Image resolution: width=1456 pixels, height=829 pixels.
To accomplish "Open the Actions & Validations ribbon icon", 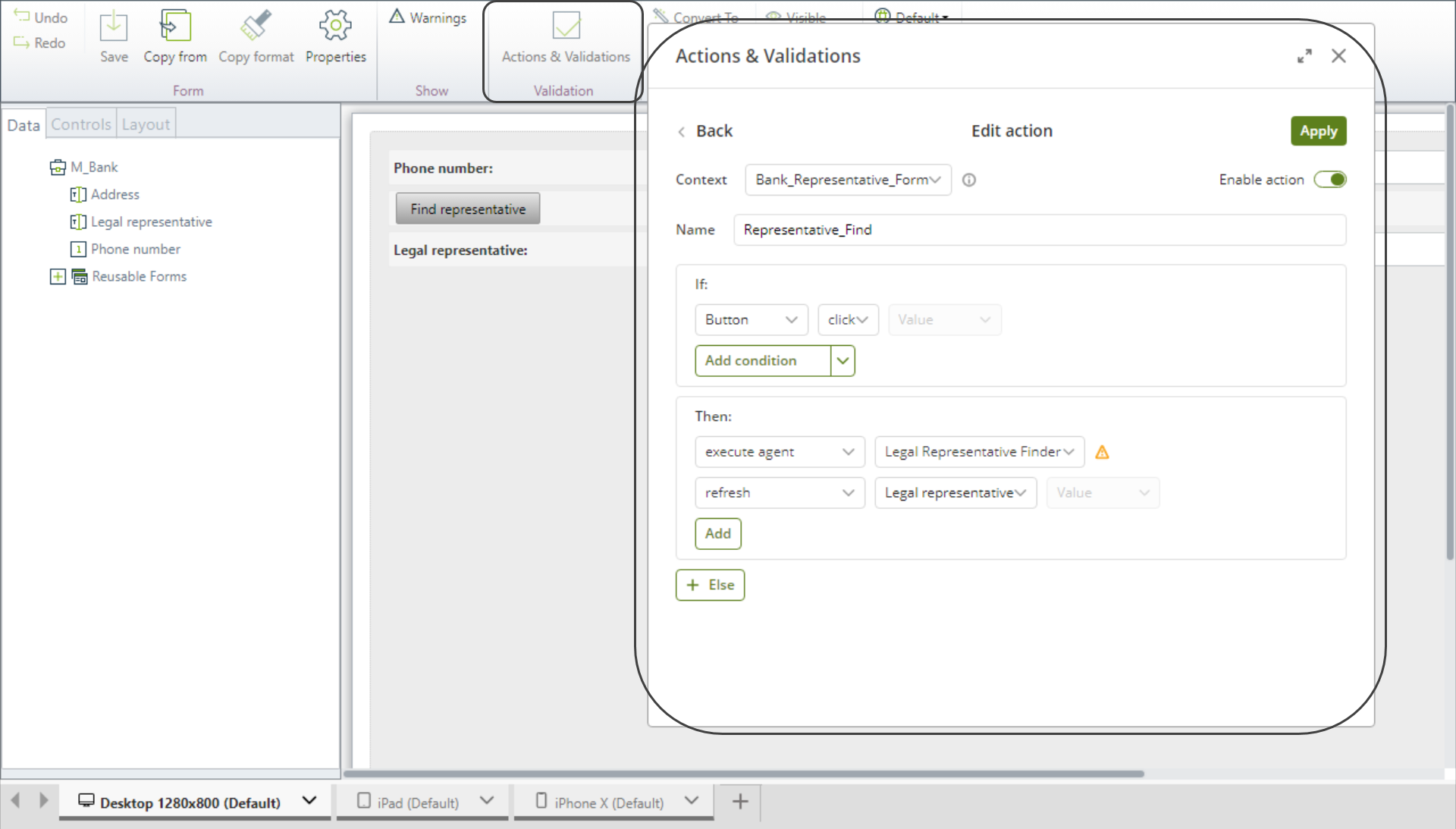I will (566, 27).
